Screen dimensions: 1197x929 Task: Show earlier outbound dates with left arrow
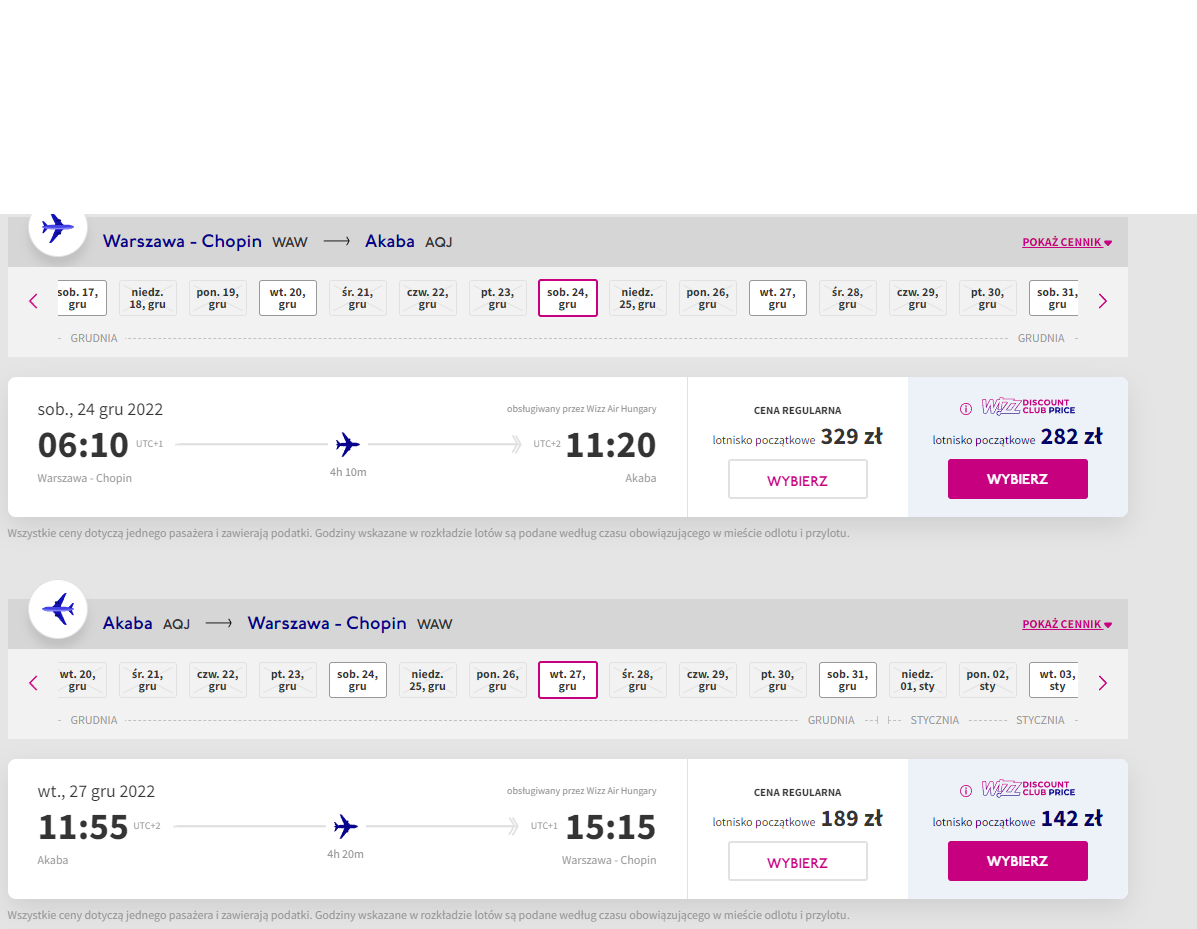[x=33, y=301]
